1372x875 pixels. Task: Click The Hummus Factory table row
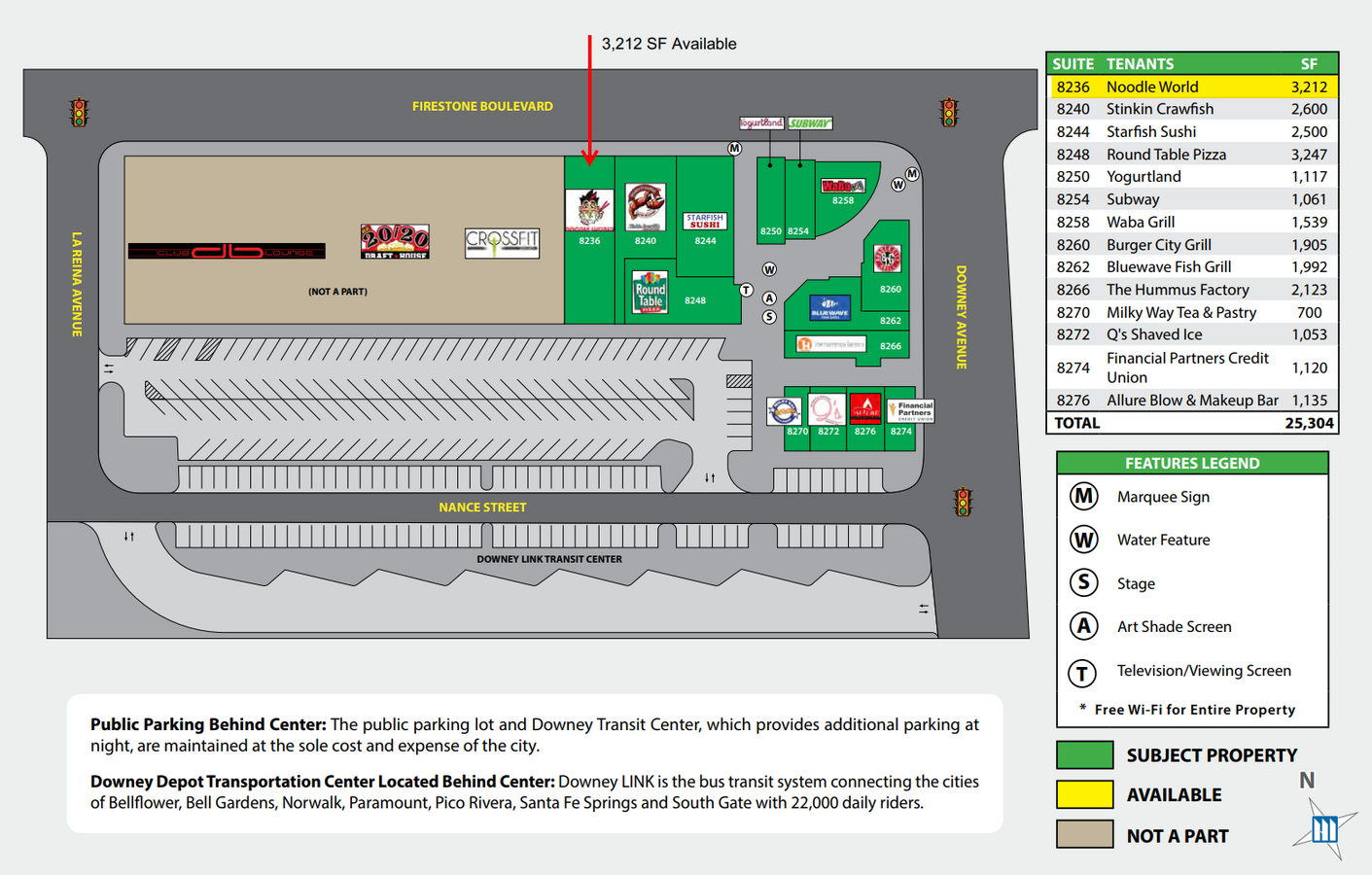(x=1192, y=289)
